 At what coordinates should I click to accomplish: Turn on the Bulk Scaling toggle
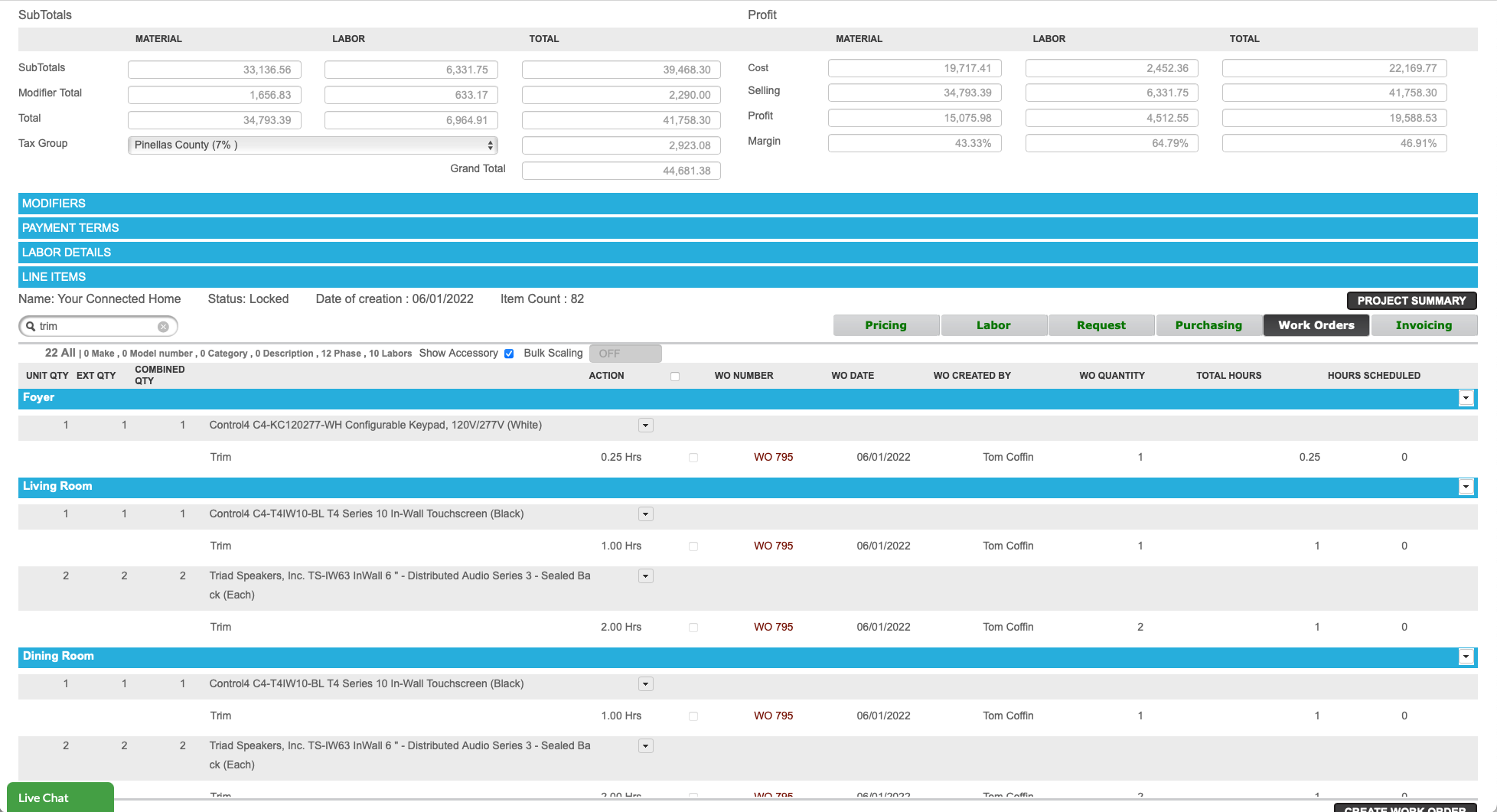click(x=625, y=353)
